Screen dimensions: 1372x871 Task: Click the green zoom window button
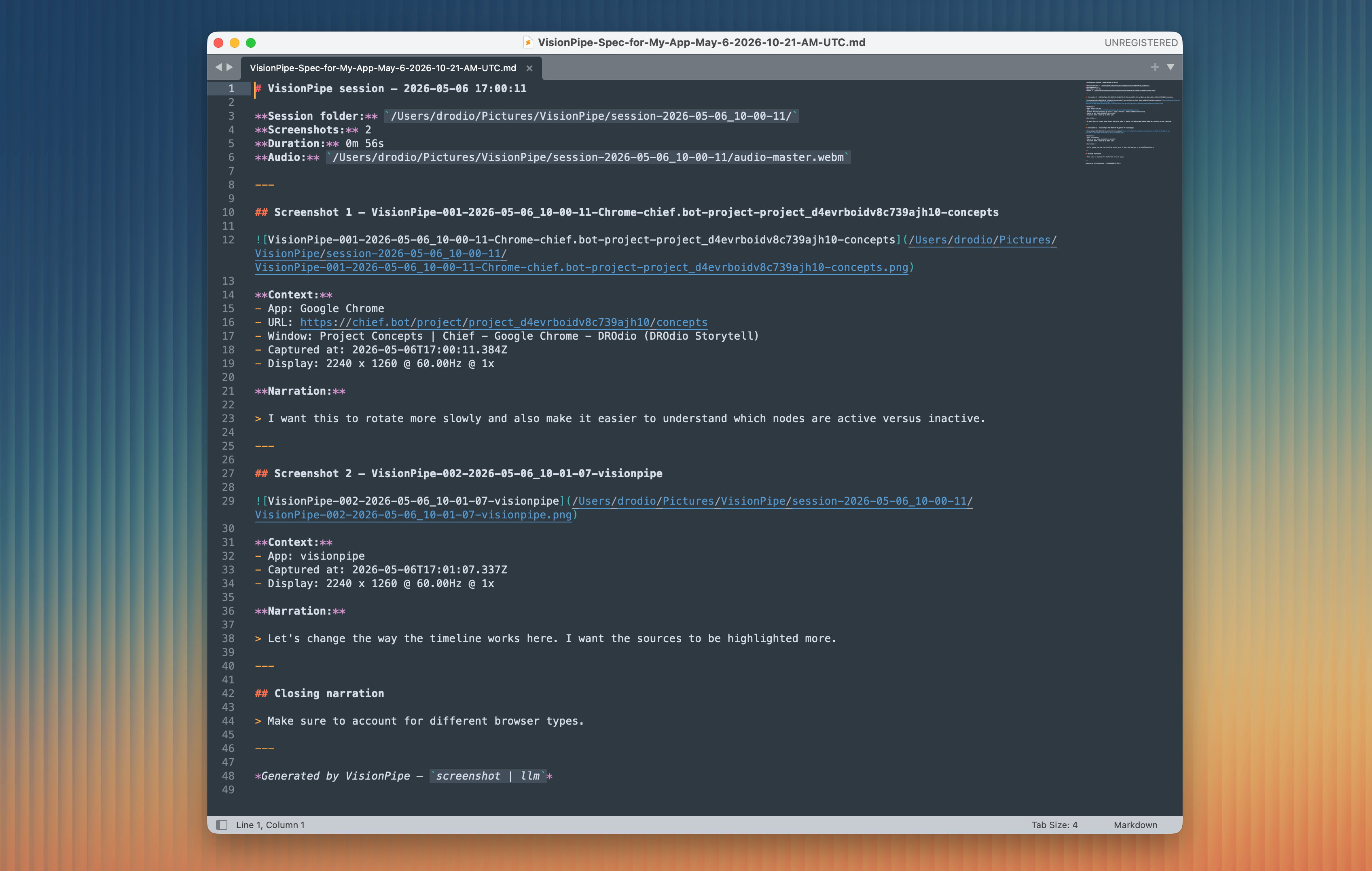251,43
